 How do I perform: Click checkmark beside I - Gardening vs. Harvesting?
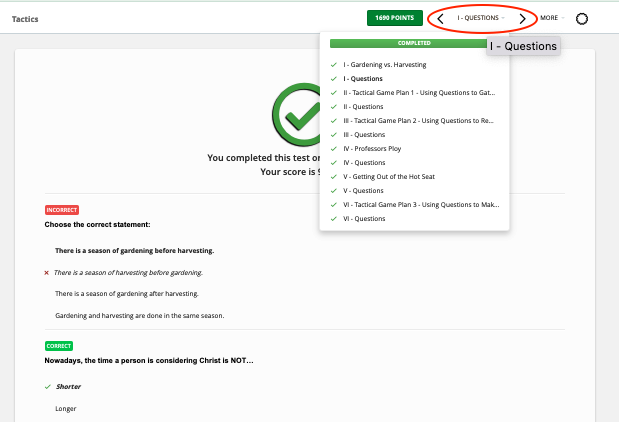333,64
